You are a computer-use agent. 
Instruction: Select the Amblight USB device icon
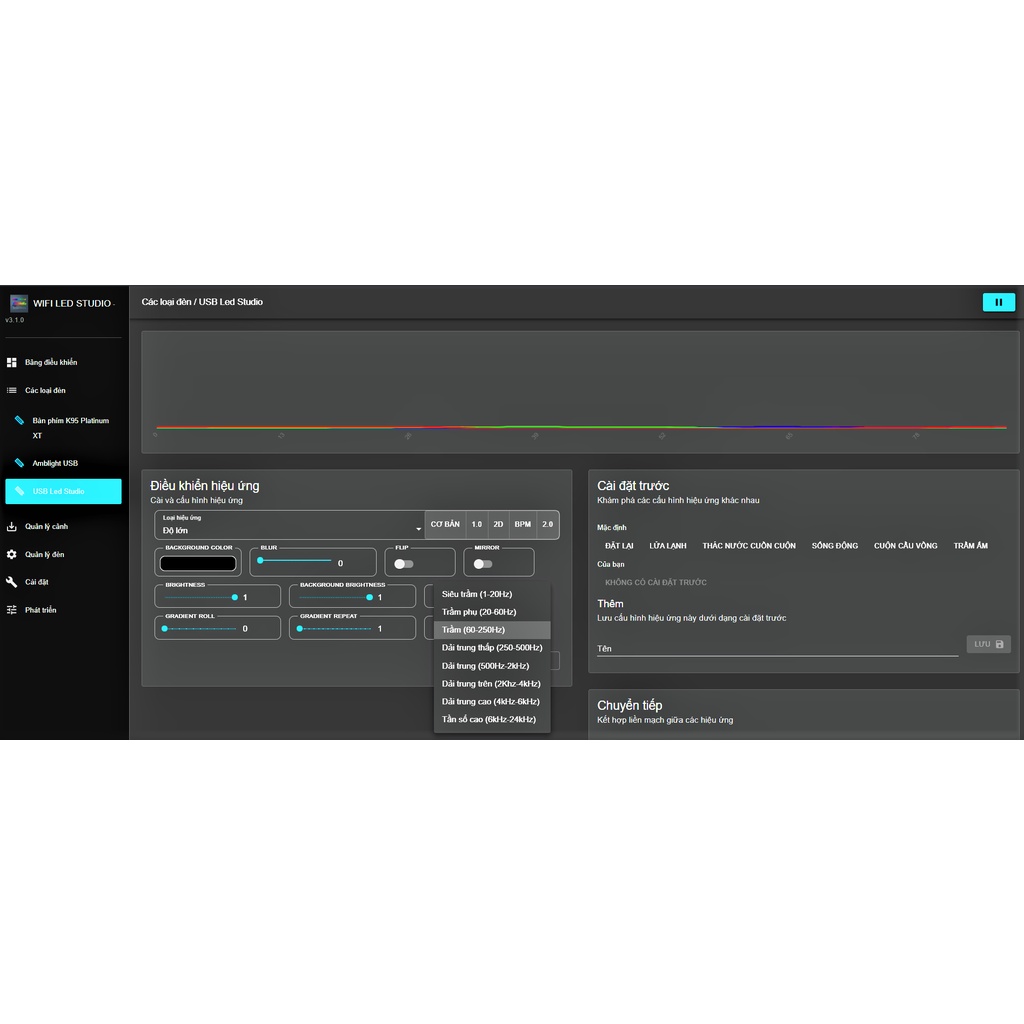coord(19,463)
